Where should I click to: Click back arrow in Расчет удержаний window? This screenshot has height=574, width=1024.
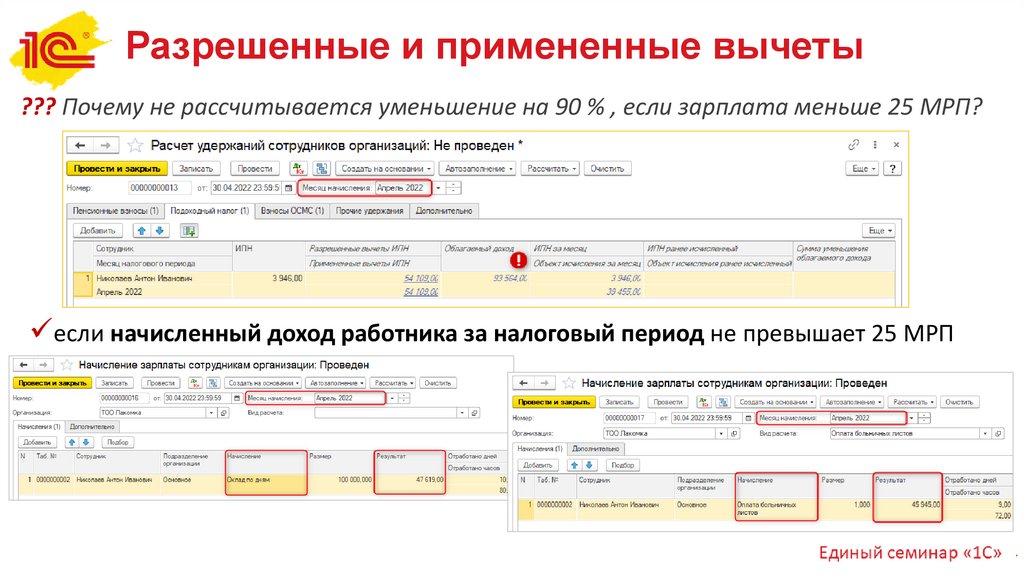pos(80,145)
